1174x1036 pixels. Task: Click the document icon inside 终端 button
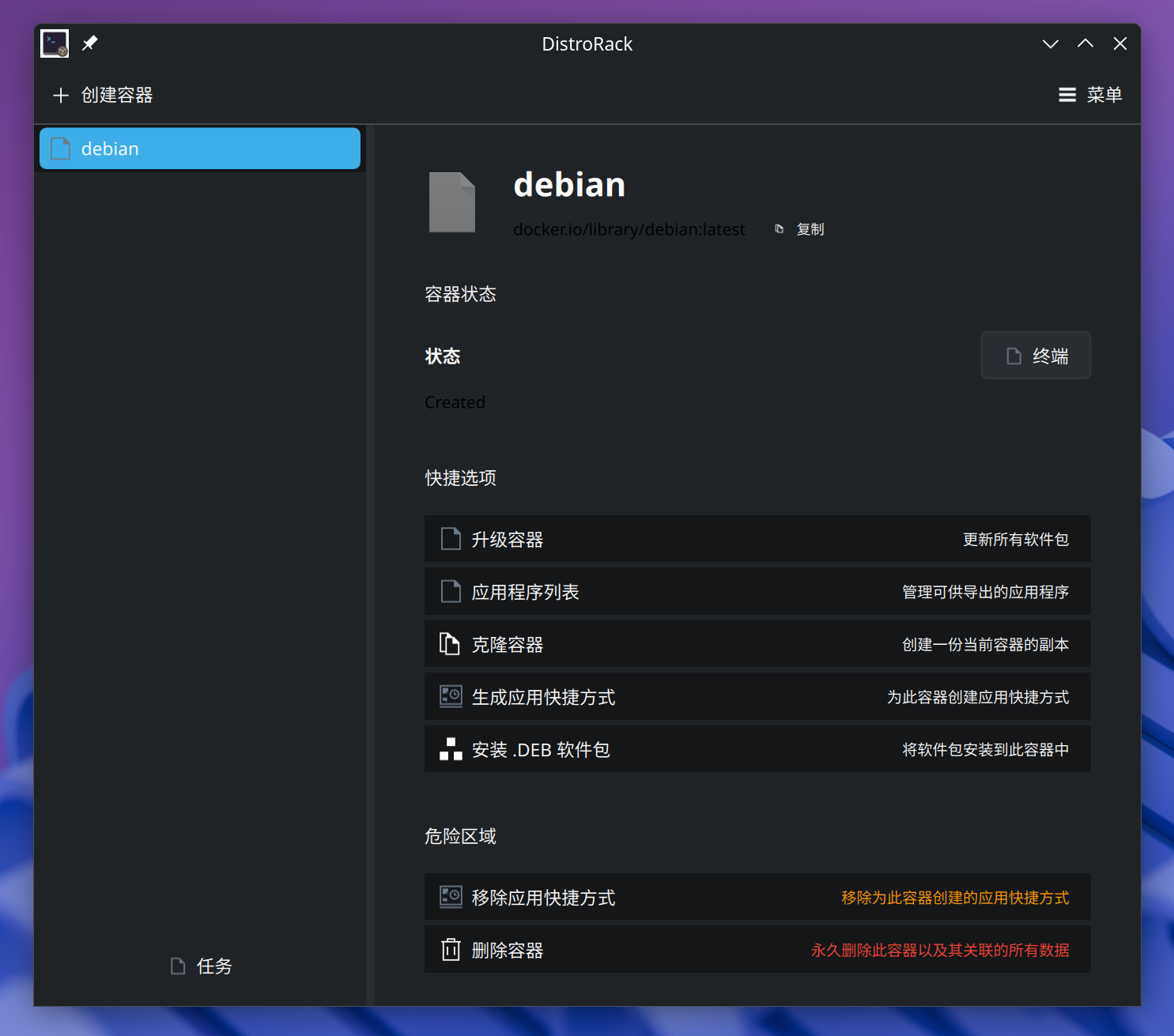(x=1014, y=356)
